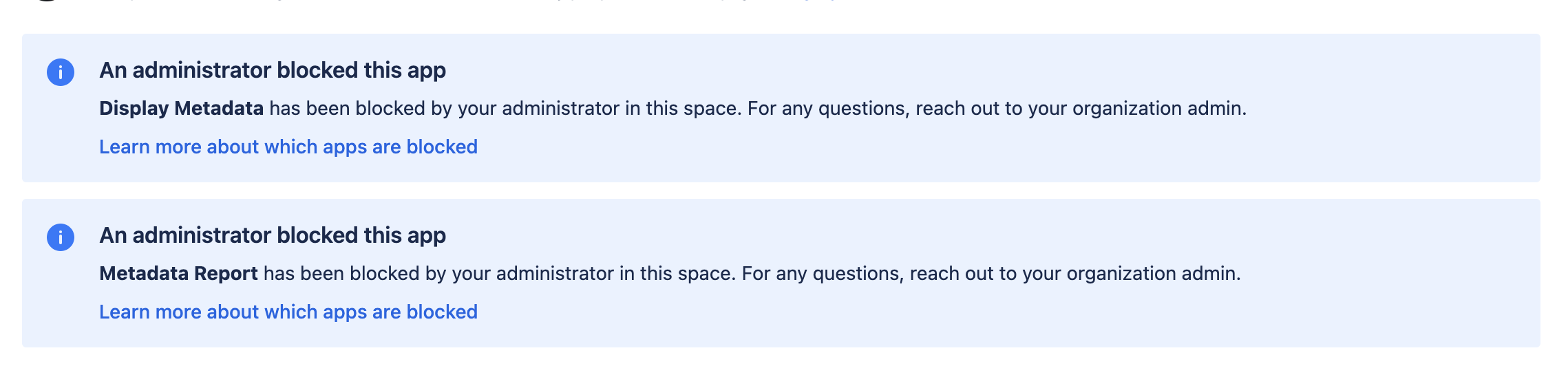Click the info icon beside Display Metadata notice

pyautogui.click(x=61, y=72)
